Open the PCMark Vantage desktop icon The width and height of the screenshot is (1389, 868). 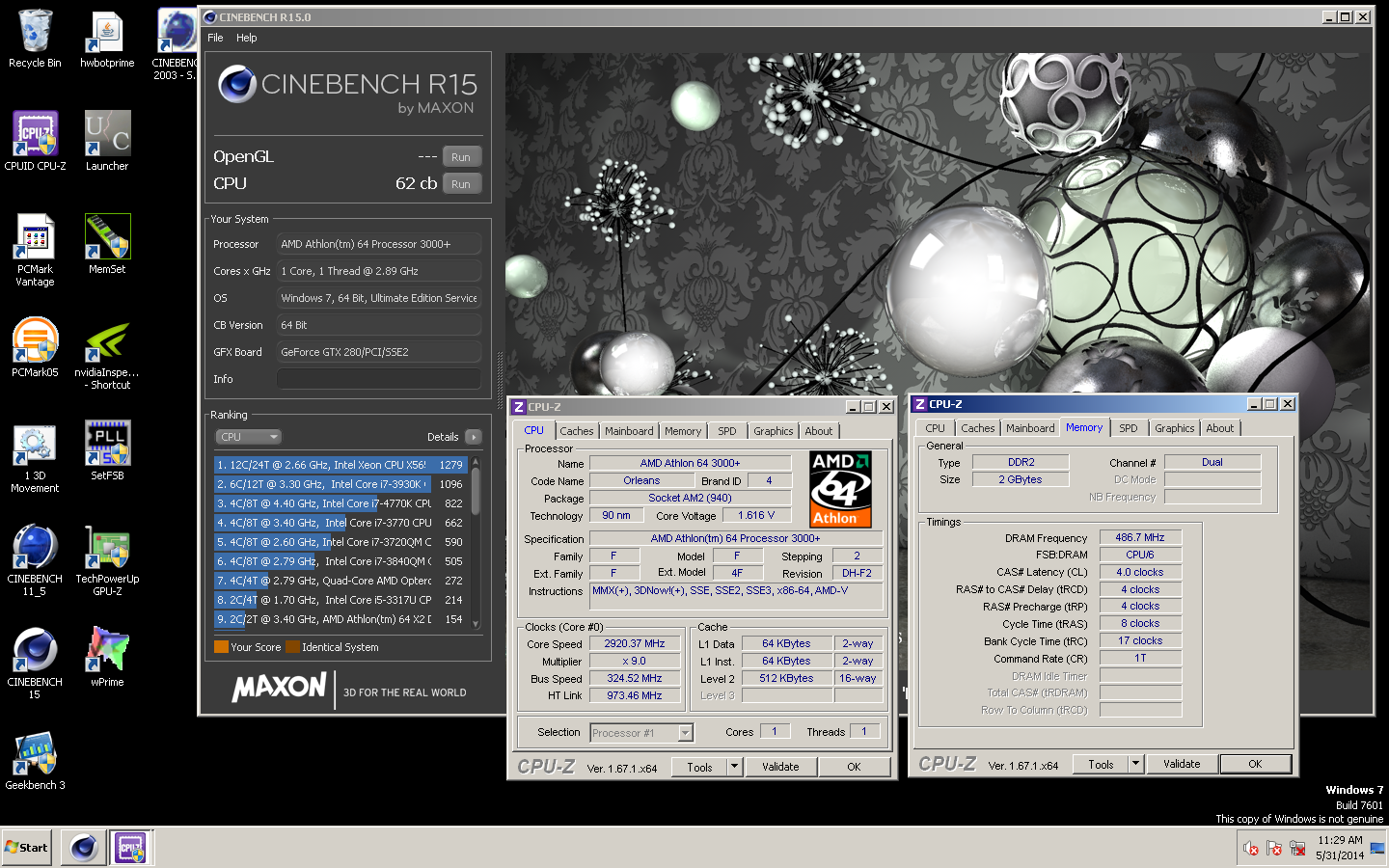pyautogui.click(x=35, y=250)
